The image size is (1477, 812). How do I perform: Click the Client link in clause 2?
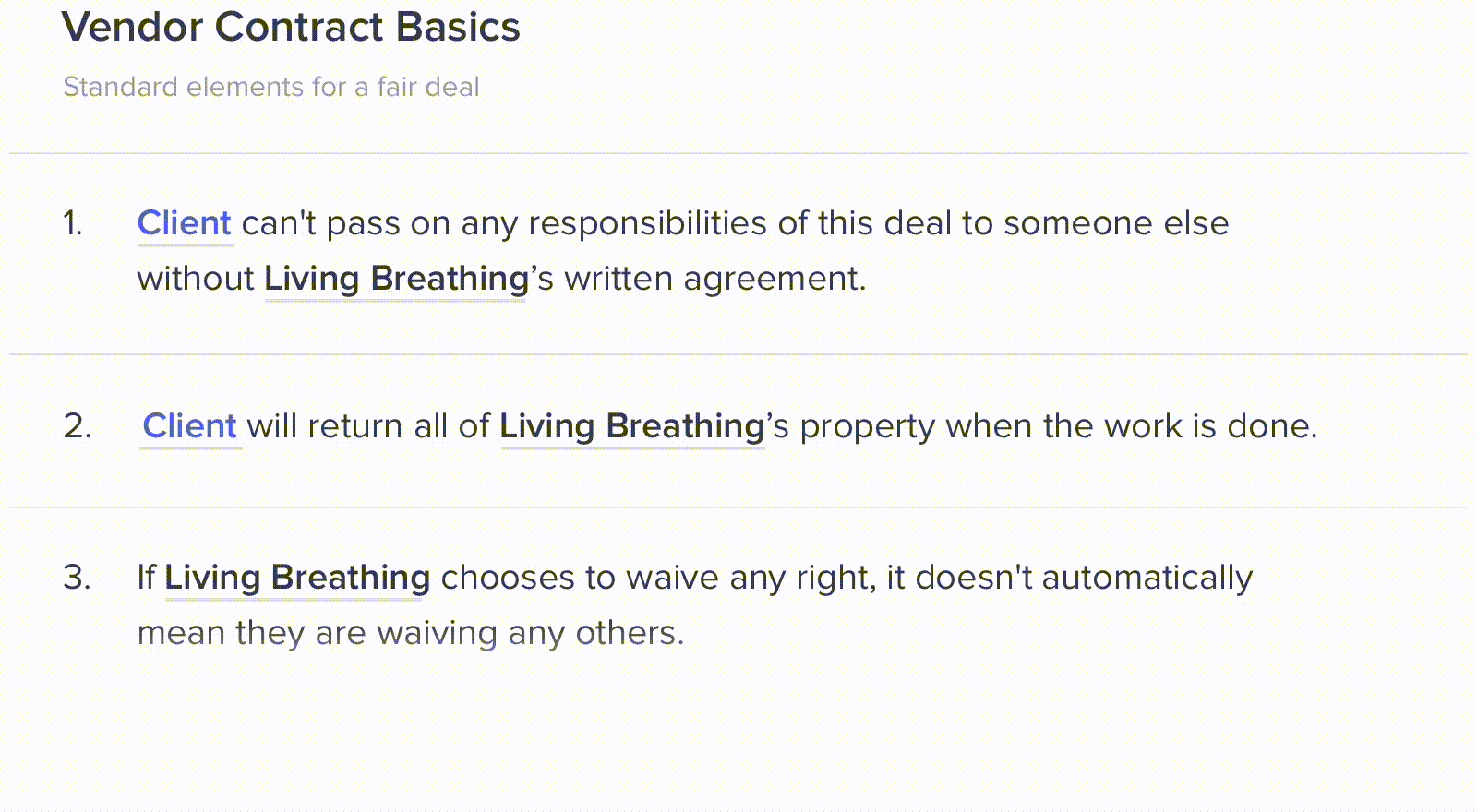(x=190, y=427)
